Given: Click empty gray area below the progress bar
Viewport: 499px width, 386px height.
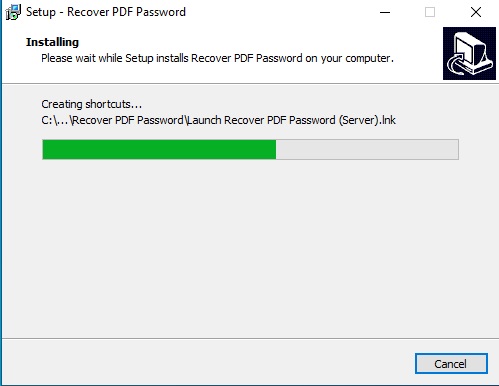Looking at the screenshot, I should [x=250, y=247].
